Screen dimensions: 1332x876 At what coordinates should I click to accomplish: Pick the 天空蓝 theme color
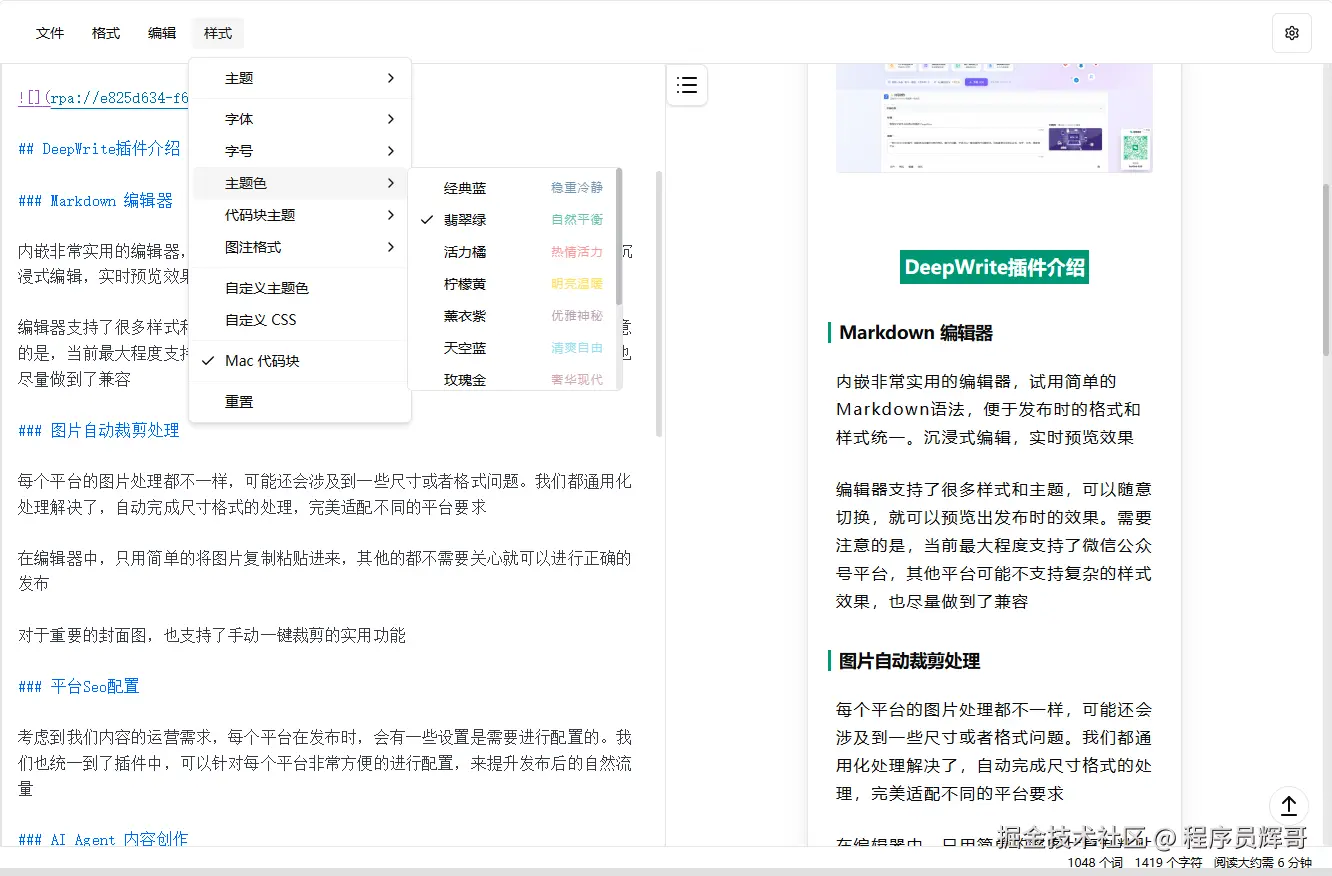(513, 348)
